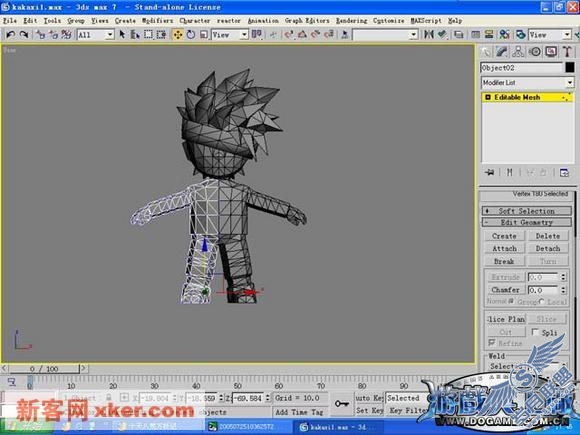This screenshot has height=435, width=580.
Task: Activate the Select and Scale tool
Action: (x=203, y=35)
